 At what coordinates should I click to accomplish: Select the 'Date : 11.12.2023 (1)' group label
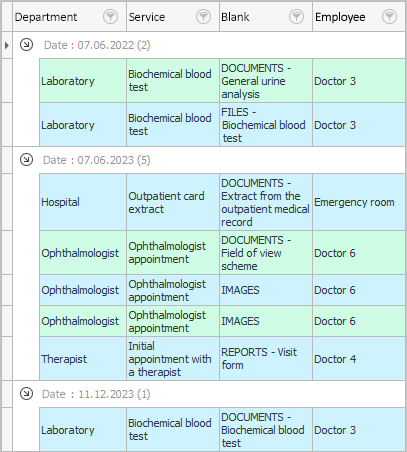pos(96,394)
